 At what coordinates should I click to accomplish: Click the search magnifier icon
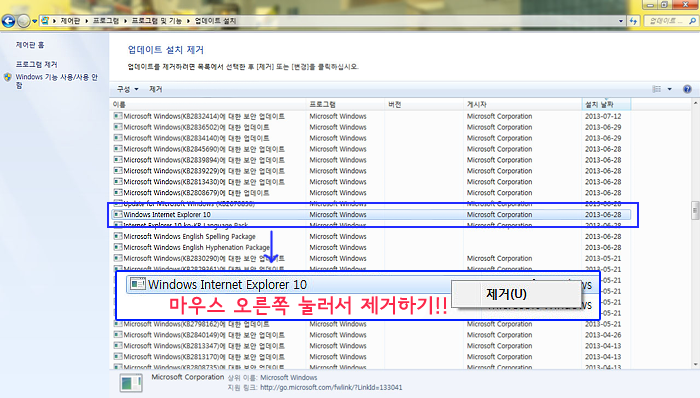692,21
